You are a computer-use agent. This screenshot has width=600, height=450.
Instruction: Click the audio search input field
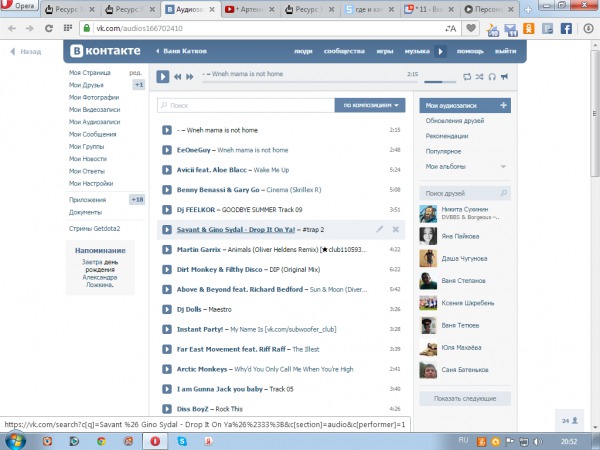(x=246, y=105)
